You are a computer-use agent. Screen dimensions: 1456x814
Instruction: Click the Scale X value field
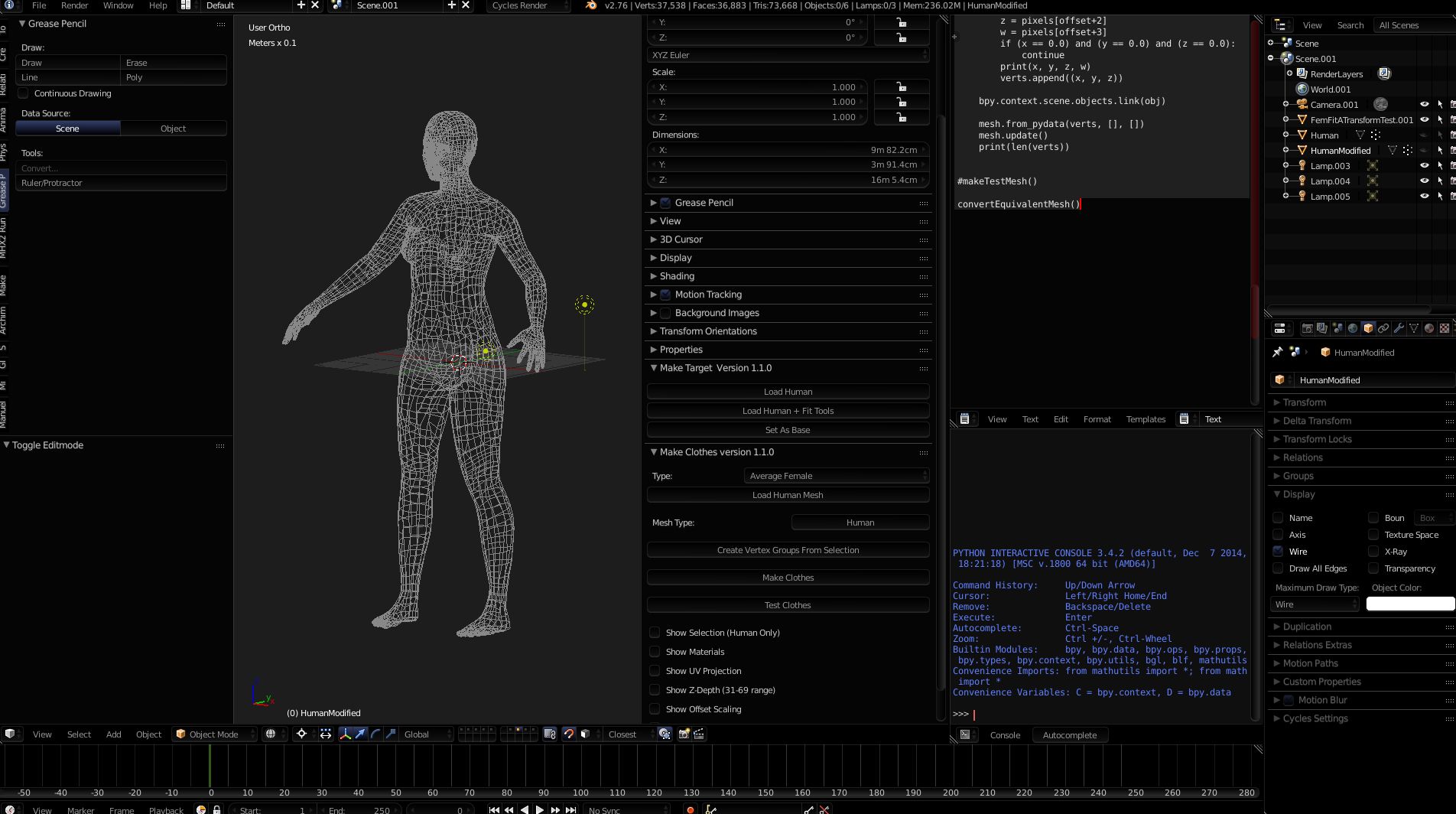pyautogui.click(x=757, y=87)
